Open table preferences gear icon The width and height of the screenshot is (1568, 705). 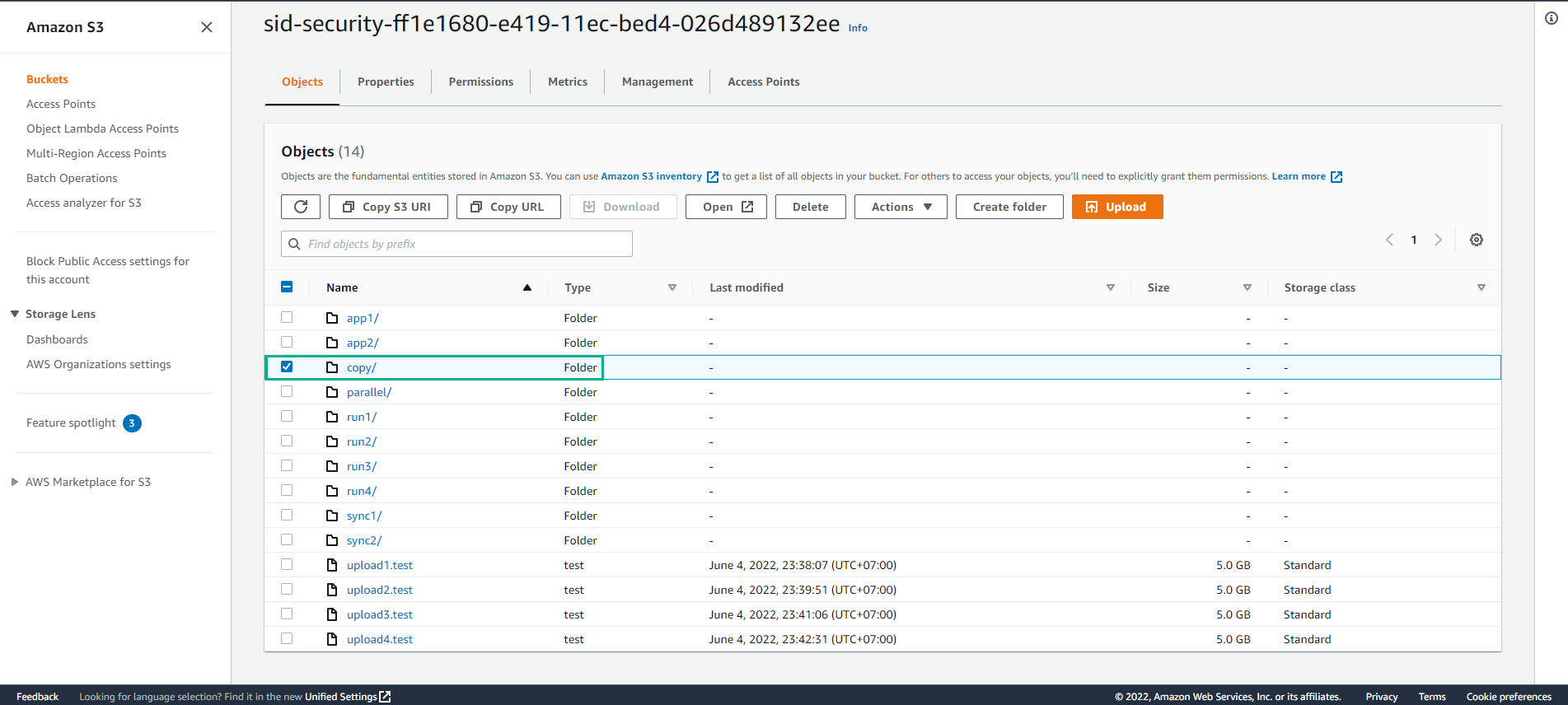pos(1477,240)
